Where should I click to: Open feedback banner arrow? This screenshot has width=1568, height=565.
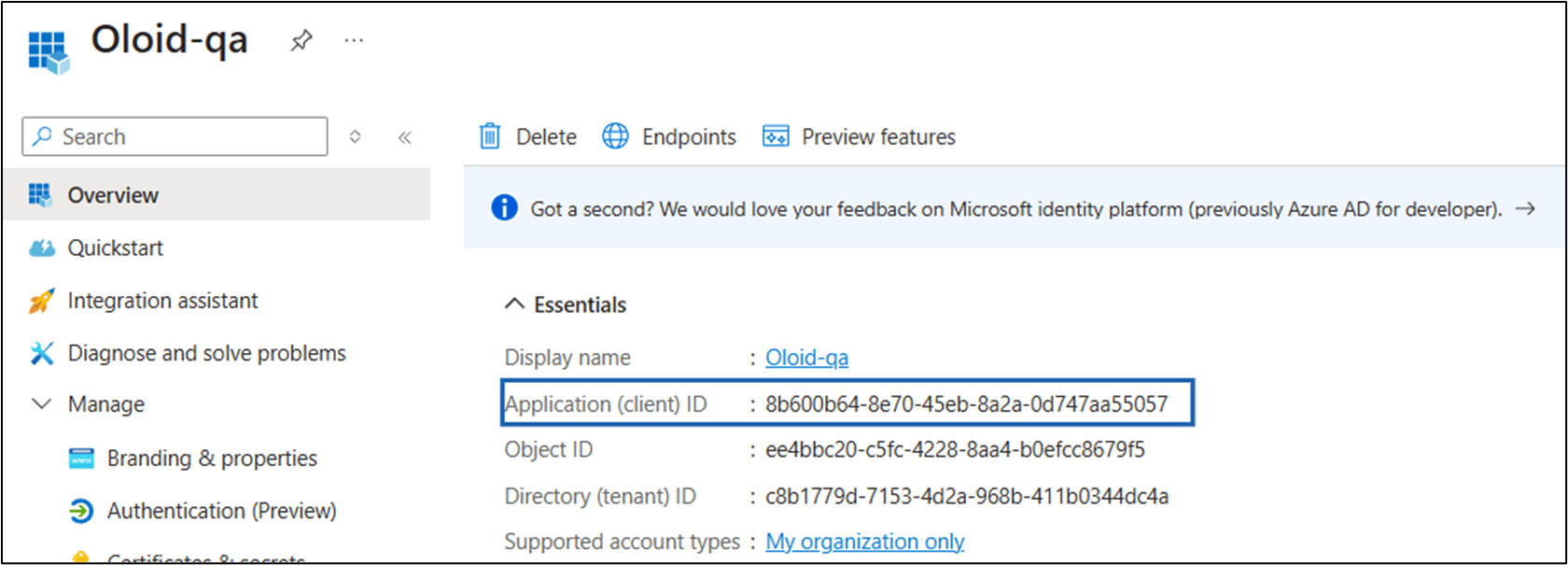point(1525,208)
